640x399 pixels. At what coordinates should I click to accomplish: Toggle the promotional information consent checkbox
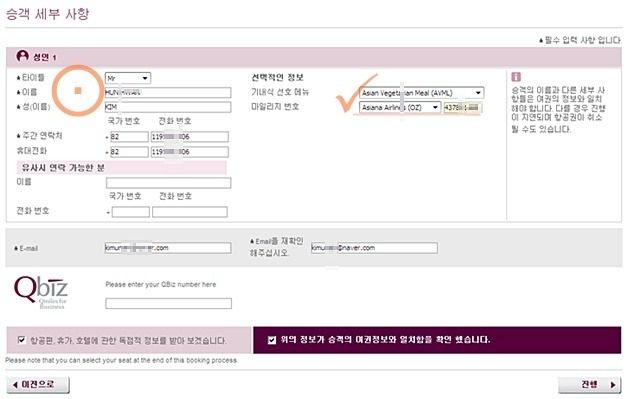(x=22, y=340)
